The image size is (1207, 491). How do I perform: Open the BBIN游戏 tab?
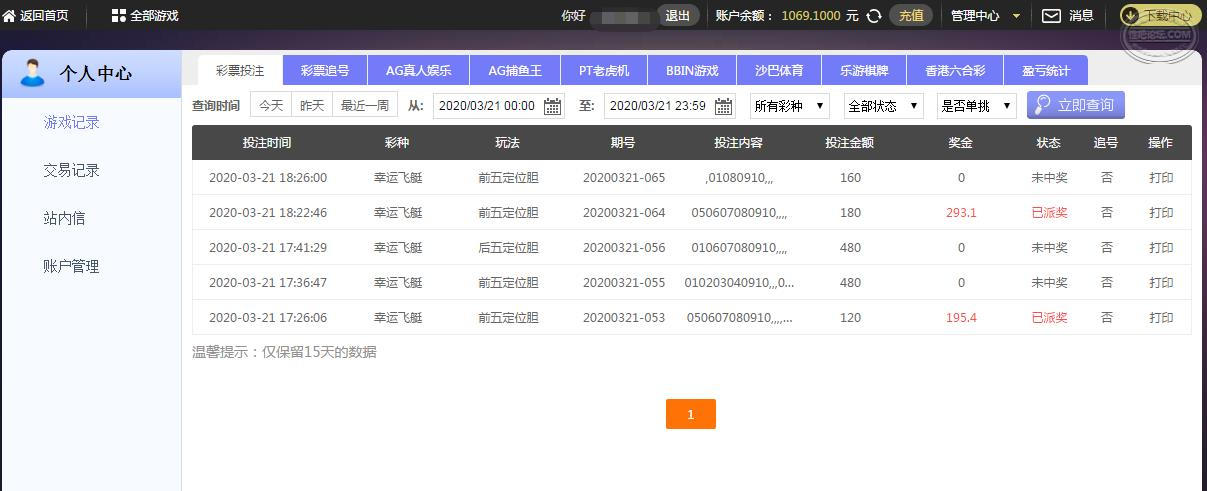pos(692,71)
